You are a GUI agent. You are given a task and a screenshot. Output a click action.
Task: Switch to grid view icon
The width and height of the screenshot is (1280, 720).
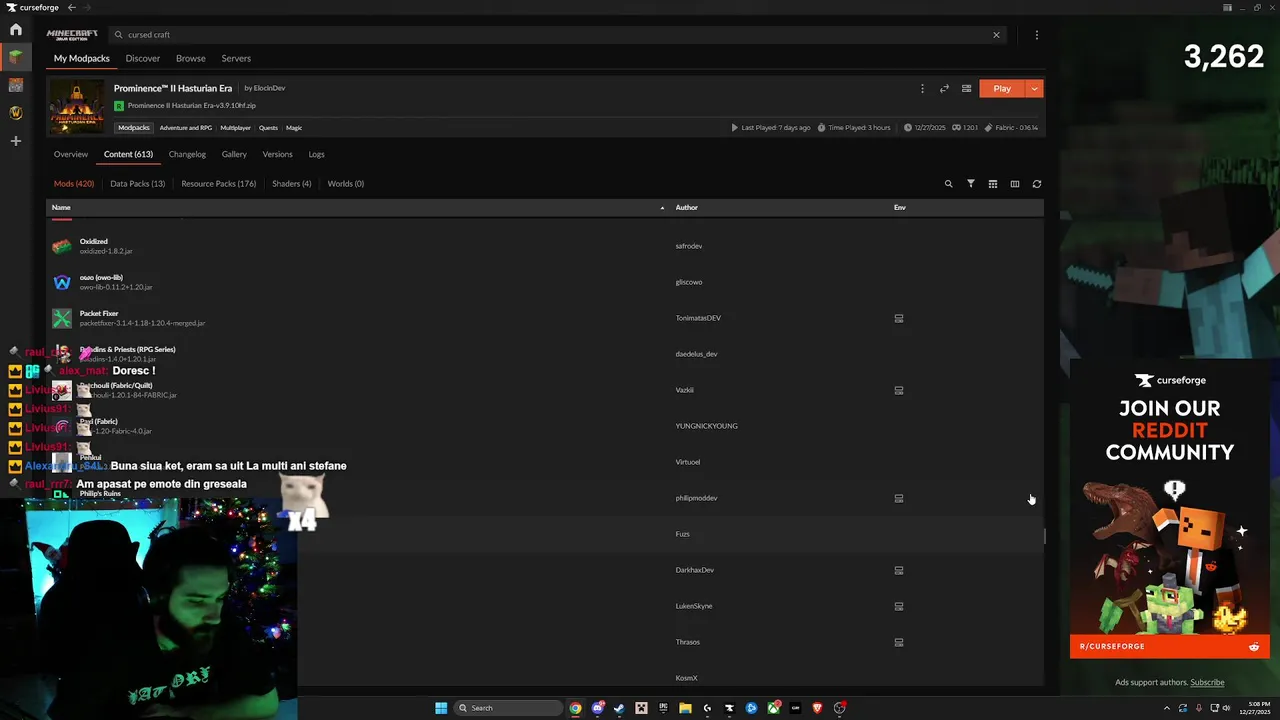(993, 184)
